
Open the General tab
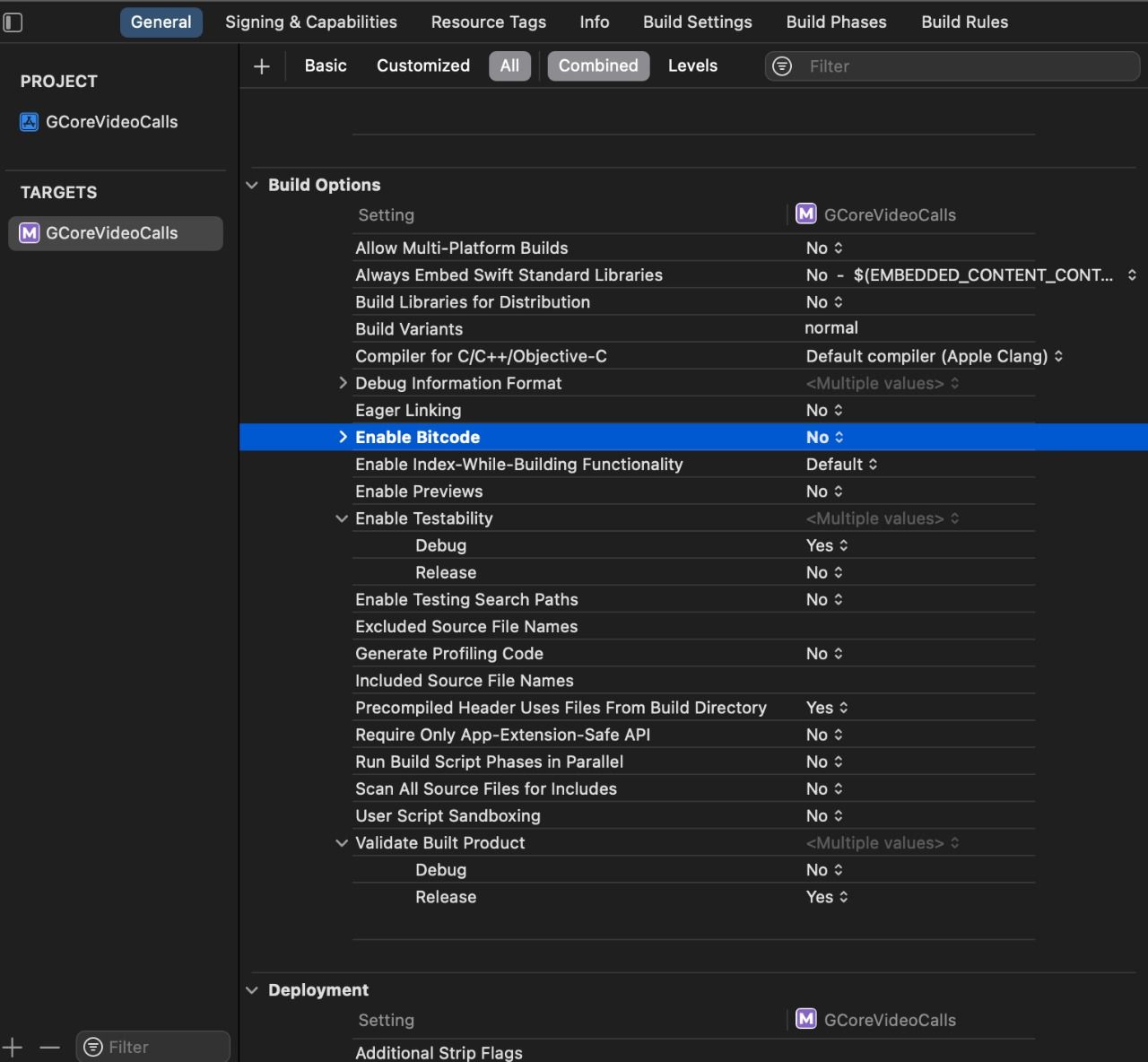tap(161, 22)
